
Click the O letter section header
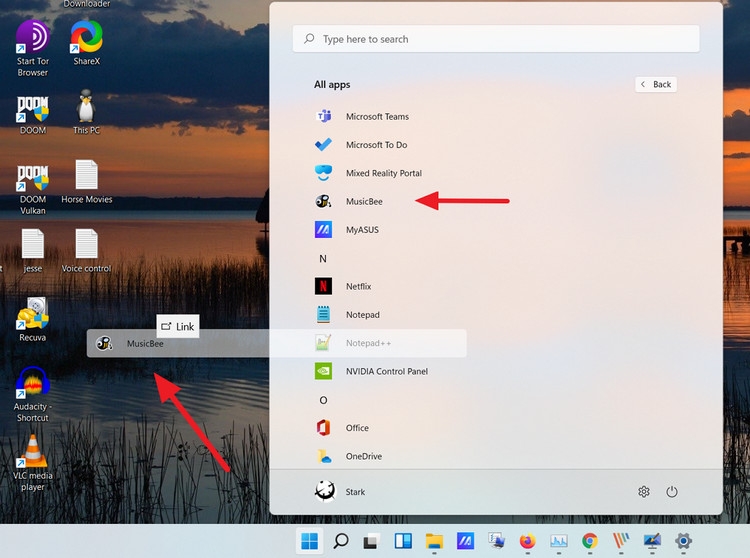point(323,400)
